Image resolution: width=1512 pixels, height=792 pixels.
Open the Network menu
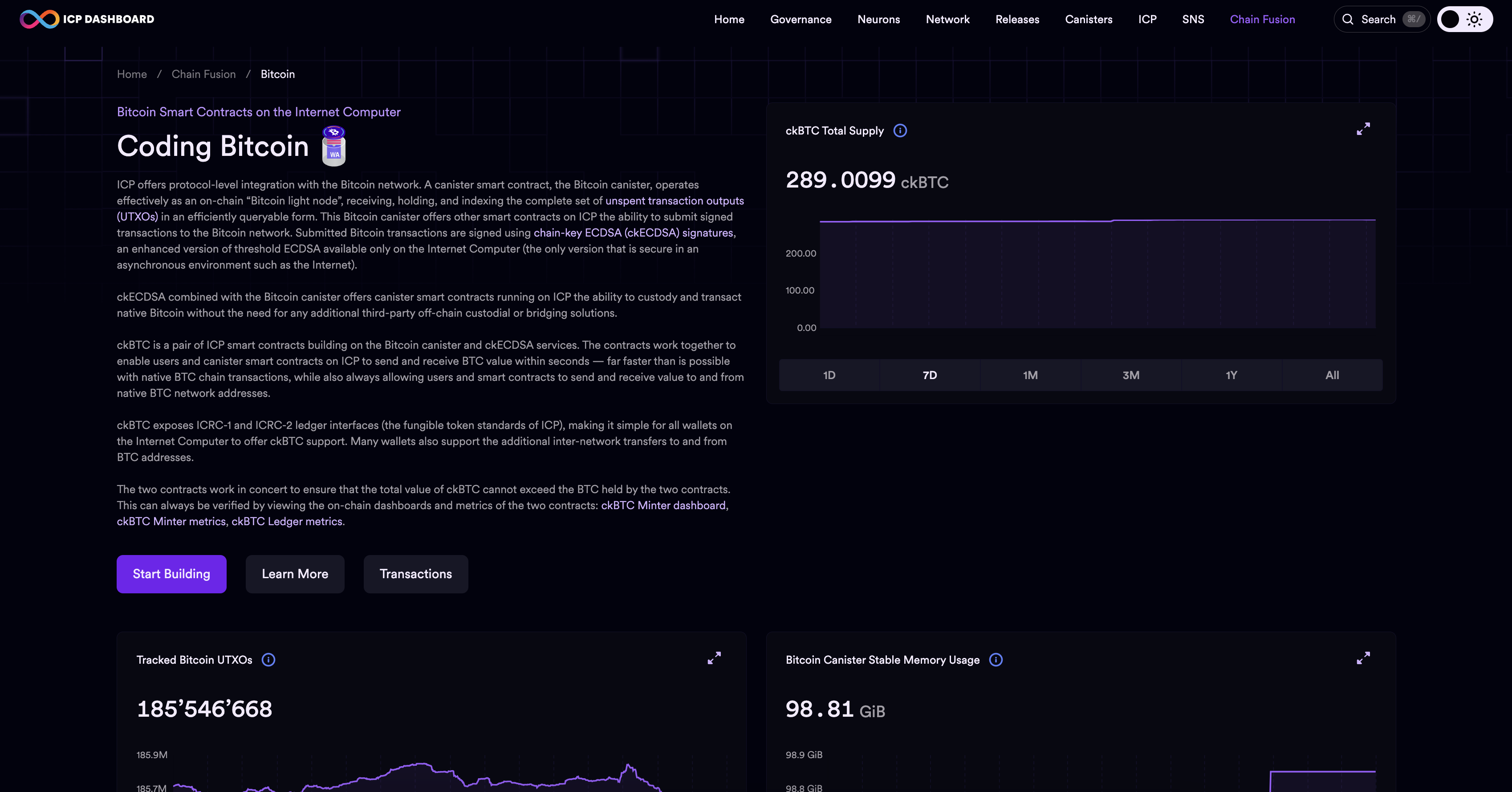click(947, 19)
